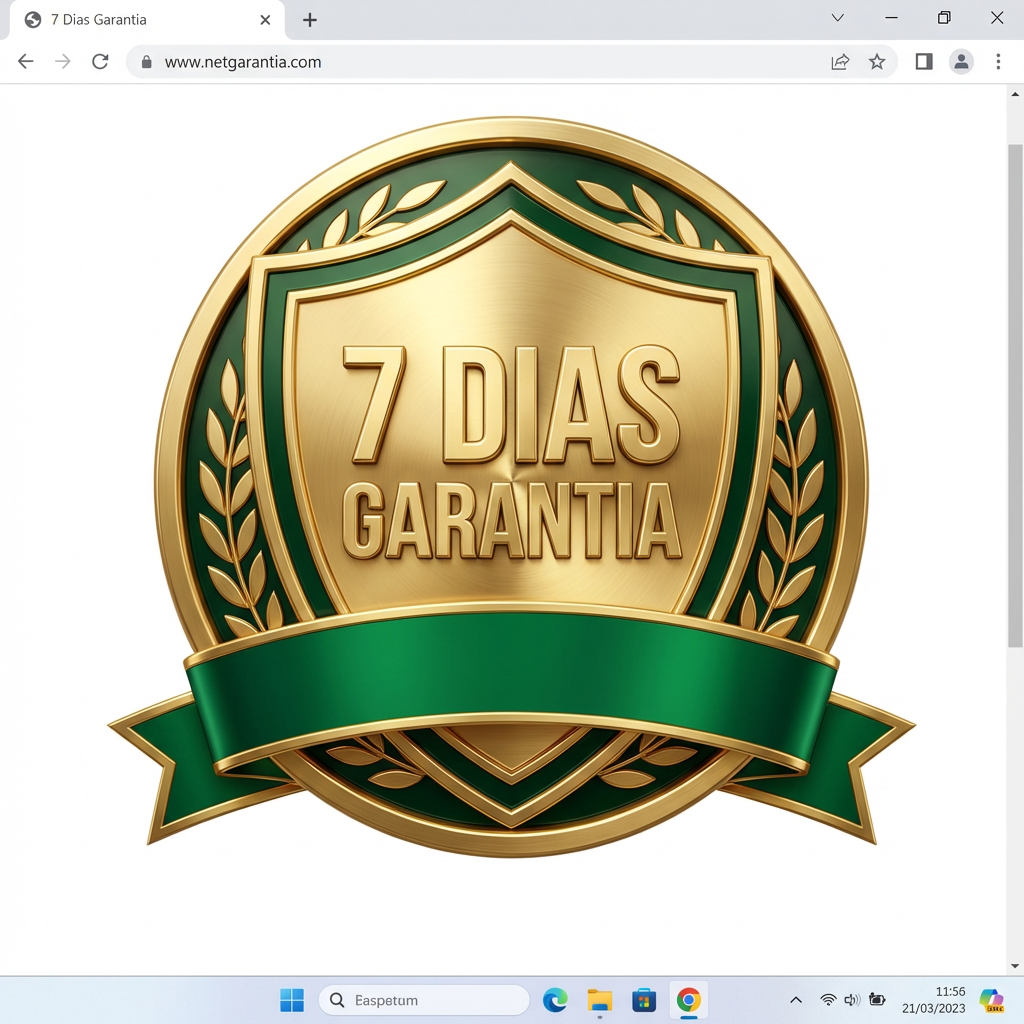Select the 7 Dias Garantia tab

(130, 19)
